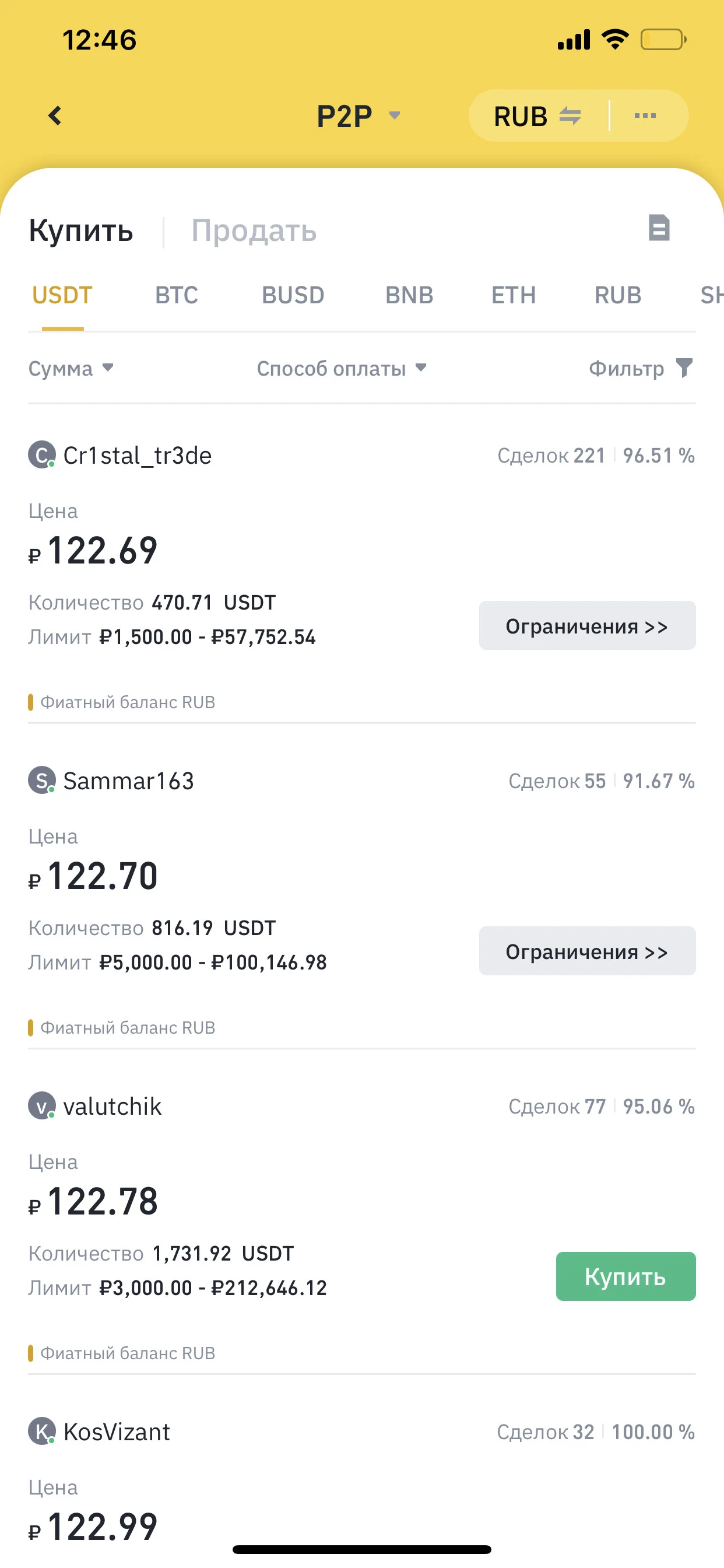Select the BNB coin tab
Image resolution: width=724 pixels, height=1568 pixels.
[409, 295]
